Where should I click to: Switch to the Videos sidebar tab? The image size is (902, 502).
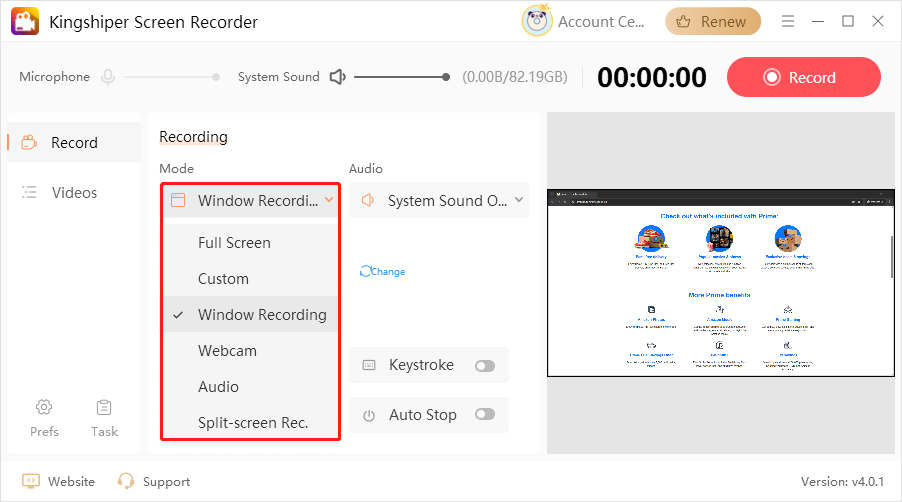[x=74, y=192]
